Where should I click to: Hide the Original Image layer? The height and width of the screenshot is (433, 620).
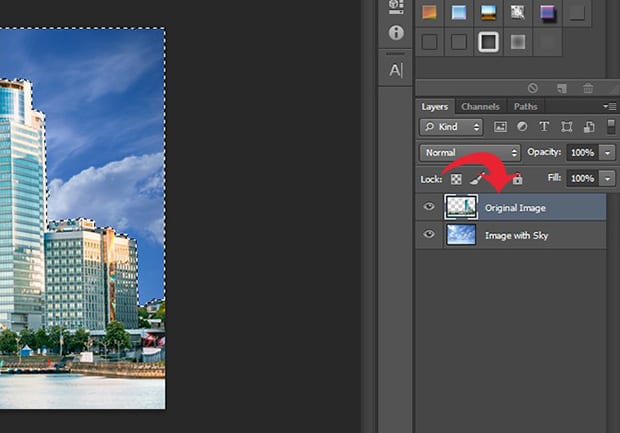(x=429, y=206)
